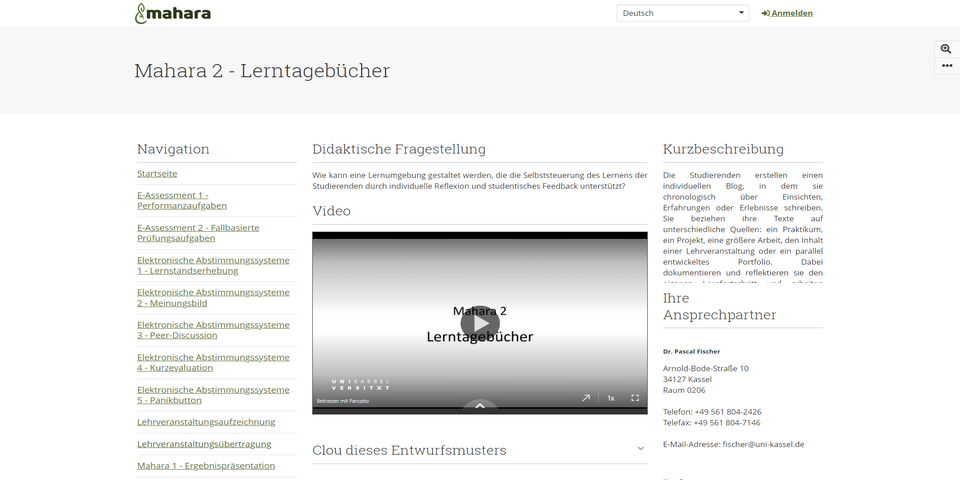Open Mahara 1 - Ergebnispräsentation link
The image size is (960, 480).
206,466
